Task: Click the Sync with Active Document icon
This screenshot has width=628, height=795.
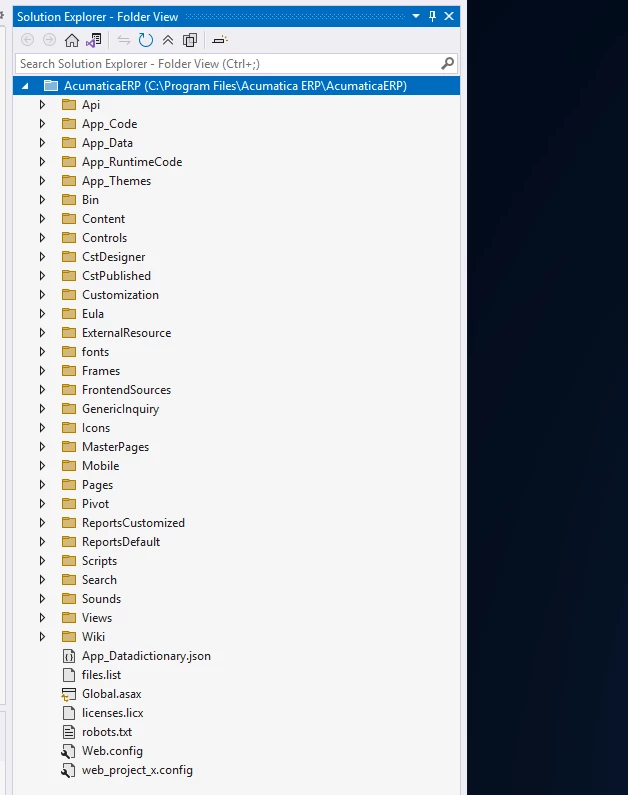Action: (x=123, y=40)
